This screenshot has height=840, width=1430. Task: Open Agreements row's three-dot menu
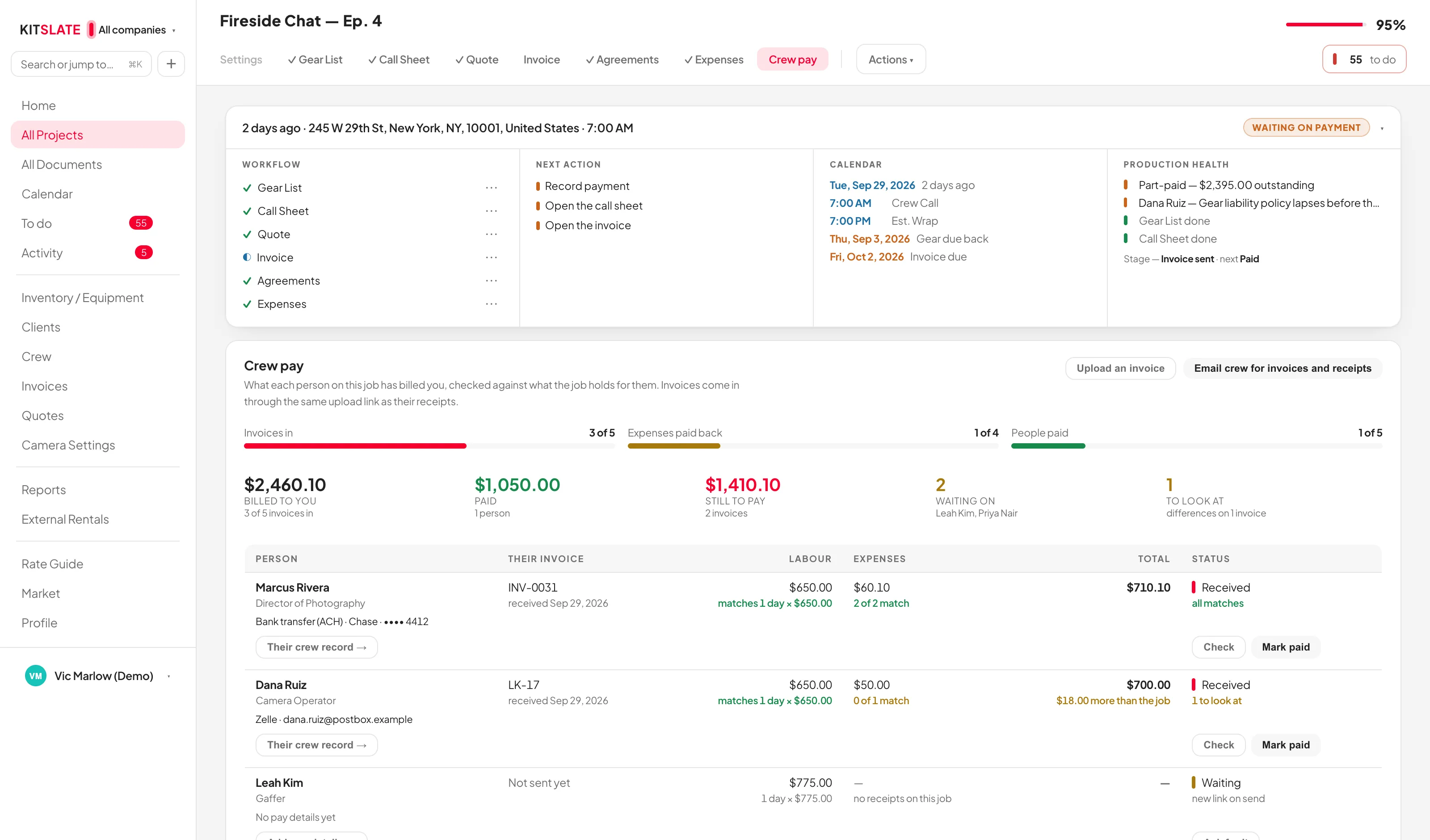[x=492, y=281]
